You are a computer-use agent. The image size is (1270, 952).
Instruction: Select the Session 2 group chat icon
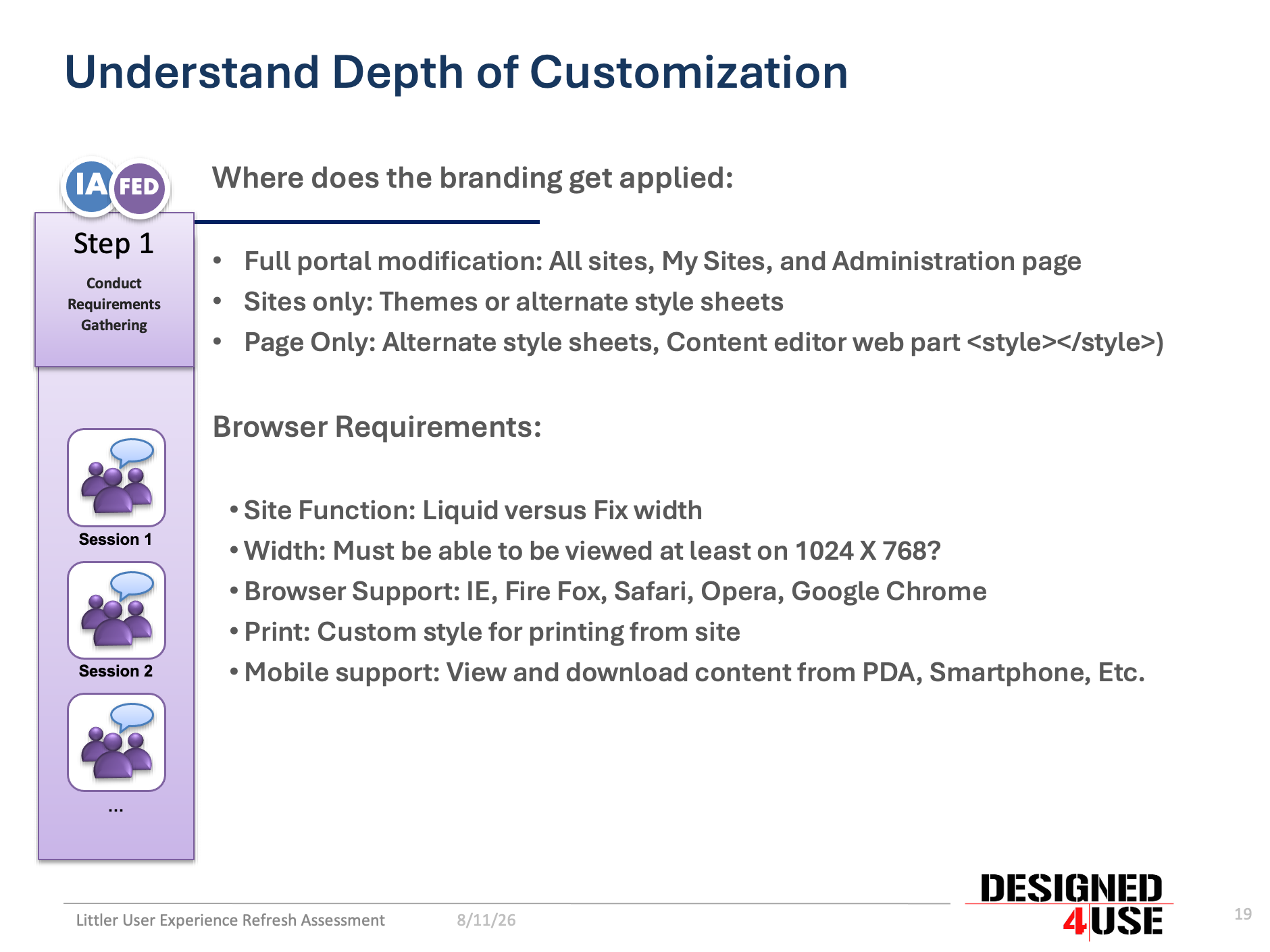pyautogui.click(x=116, y=610)
